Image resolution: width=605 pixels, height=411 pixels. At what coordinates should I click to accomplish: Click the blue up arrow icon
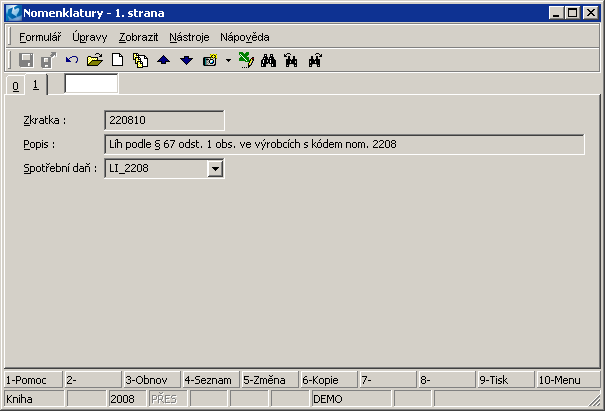[x=164, y=60]
